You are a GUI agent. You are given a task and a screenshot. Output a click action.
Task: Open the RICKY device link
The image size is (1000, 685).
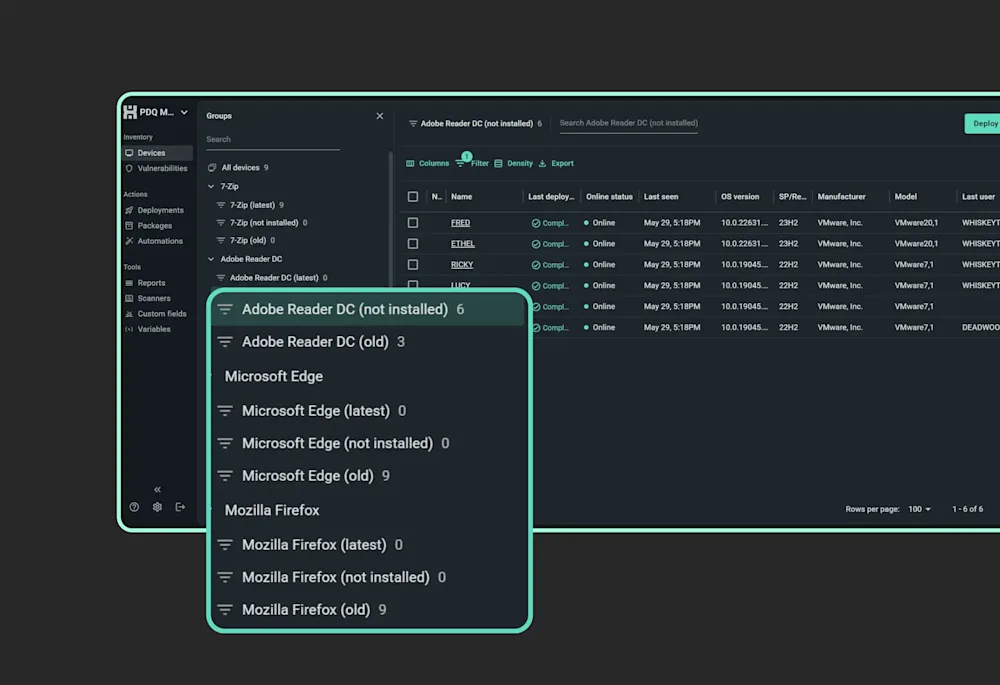462,265
